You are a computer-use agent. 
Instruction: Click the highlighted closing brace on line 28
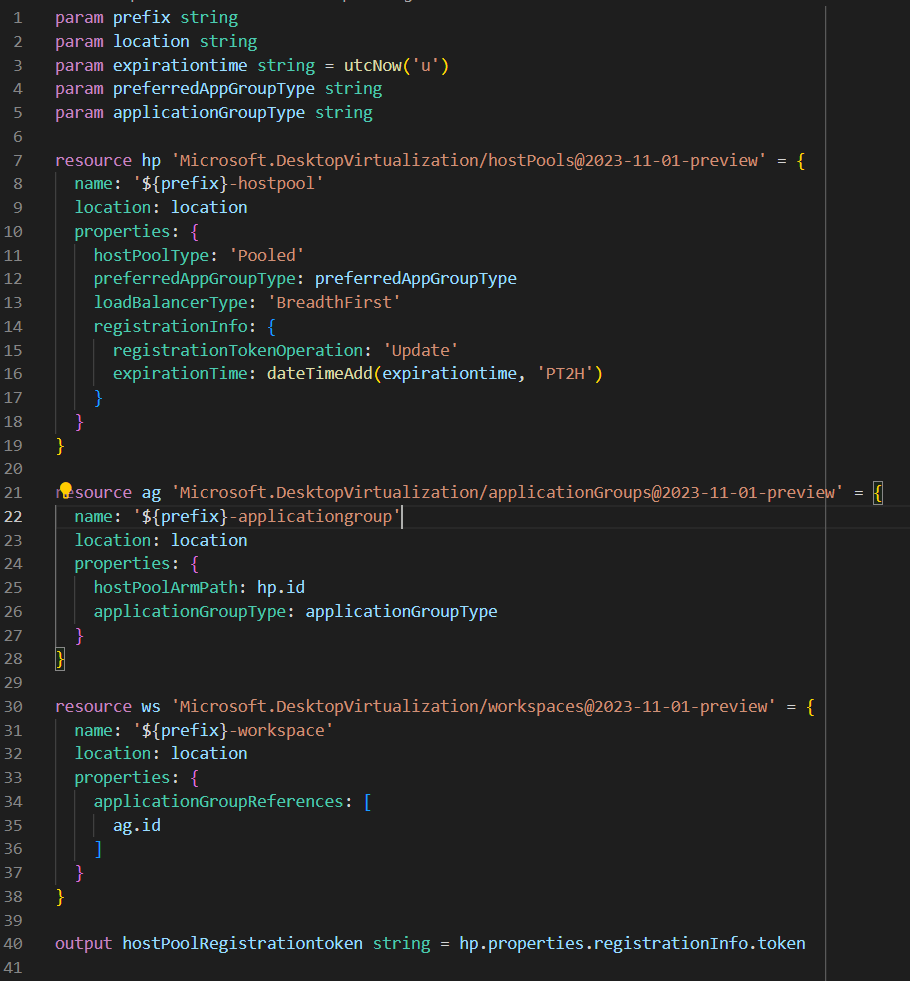point(60,659)
